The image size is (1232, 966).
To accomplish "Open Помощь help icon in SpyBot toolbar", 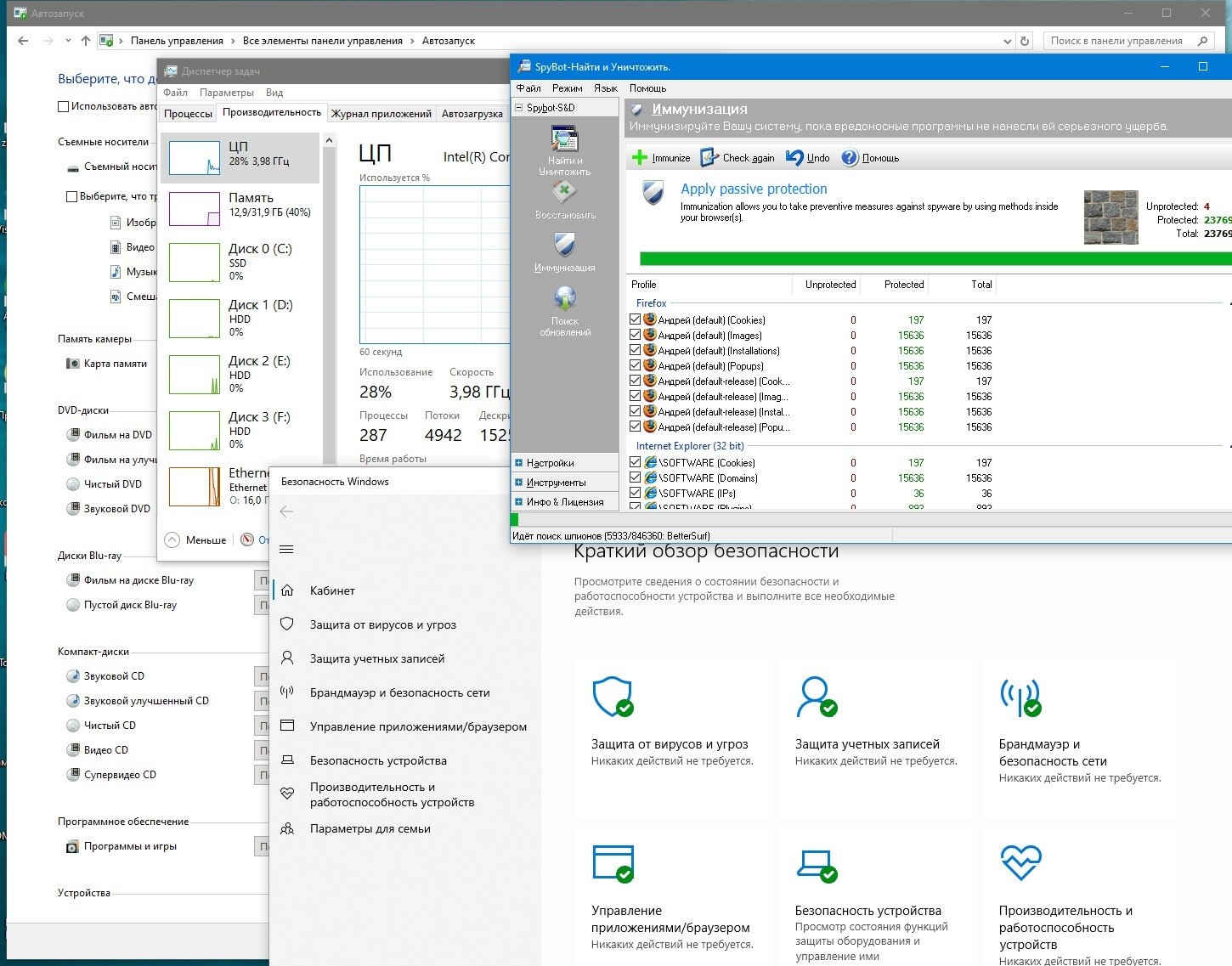I will point(850,158).
